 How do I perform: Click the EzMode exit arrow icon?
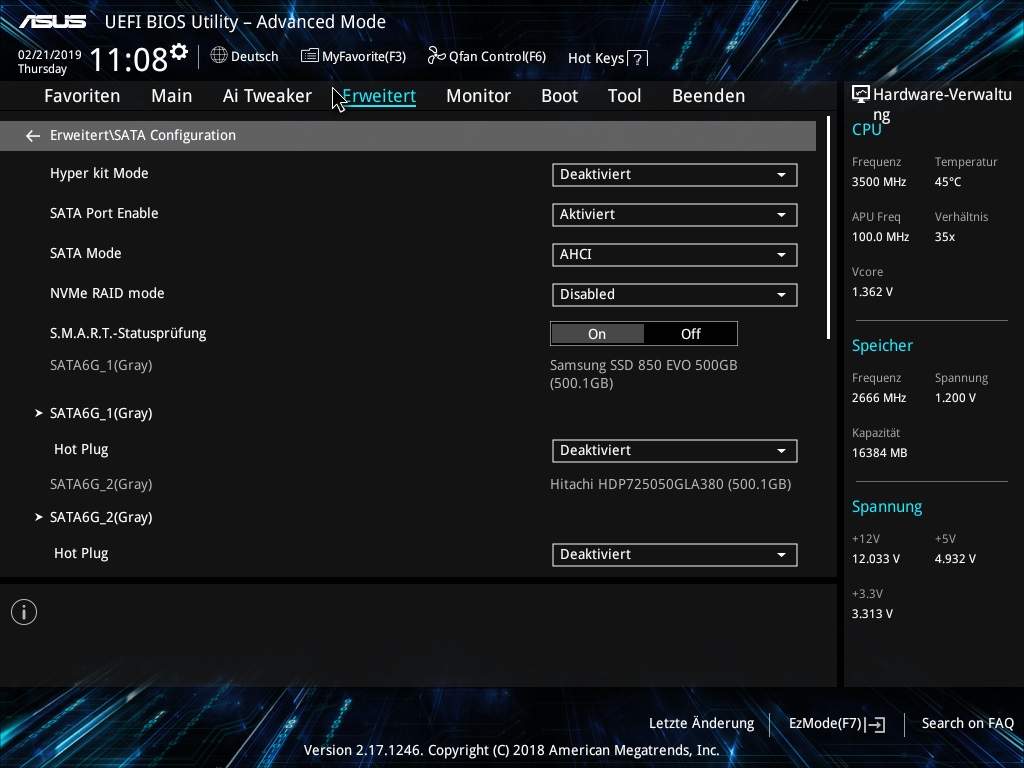[x=876, y=724]
